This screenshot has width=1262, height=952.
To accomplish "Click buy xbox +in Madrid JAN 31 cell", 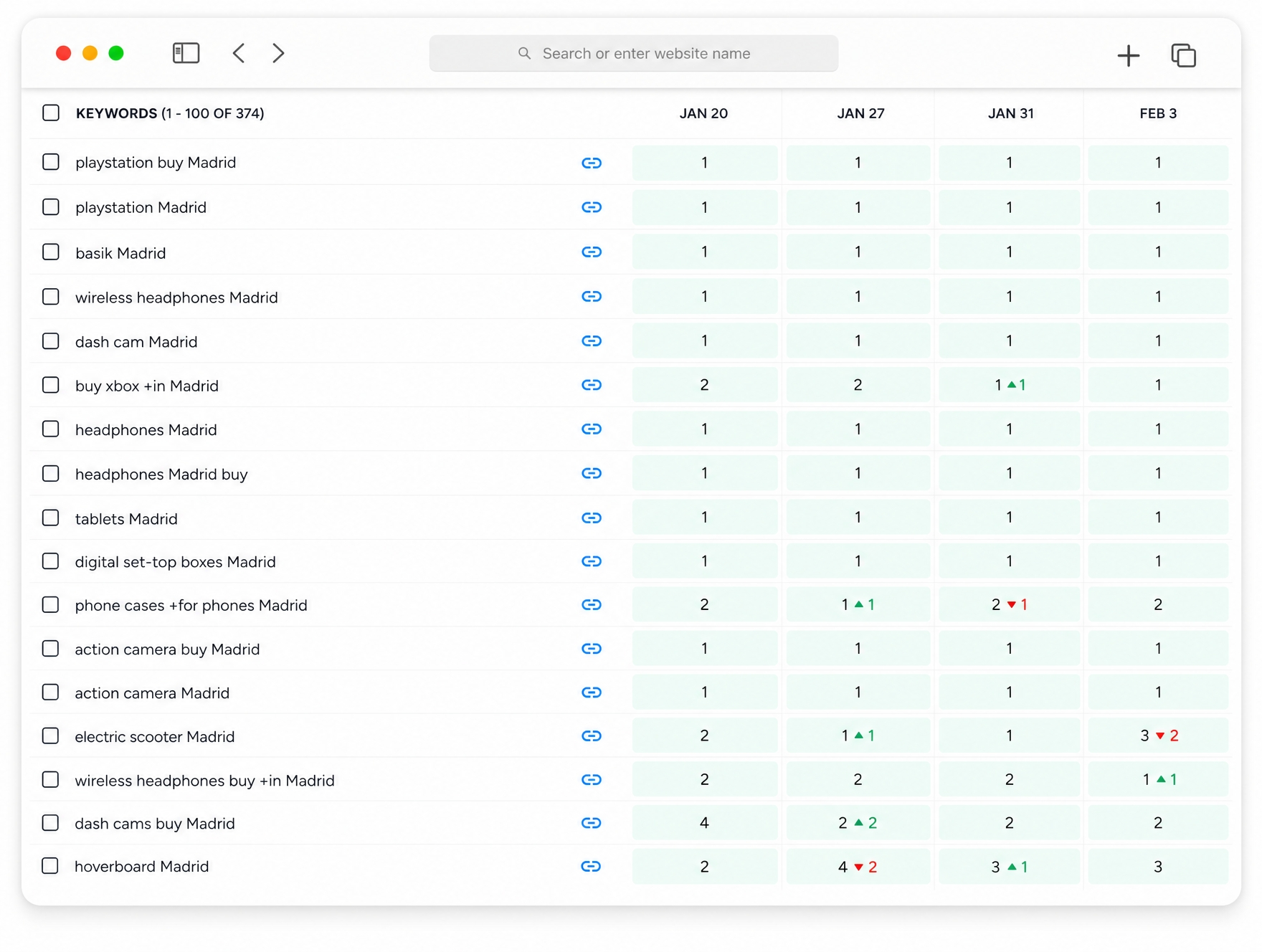I will pyautogui.click(x=1010, y=385).
